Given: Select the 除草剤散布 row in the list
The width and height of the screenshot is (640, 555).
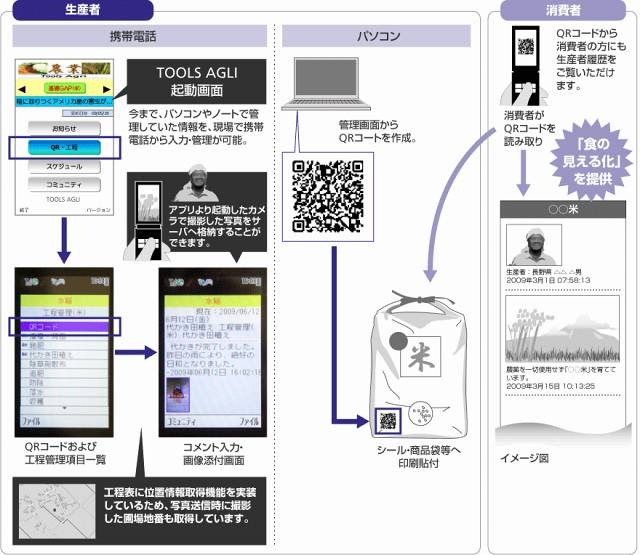Looking at the screenshot, I should pyautogui.click(x=65, y=364).
